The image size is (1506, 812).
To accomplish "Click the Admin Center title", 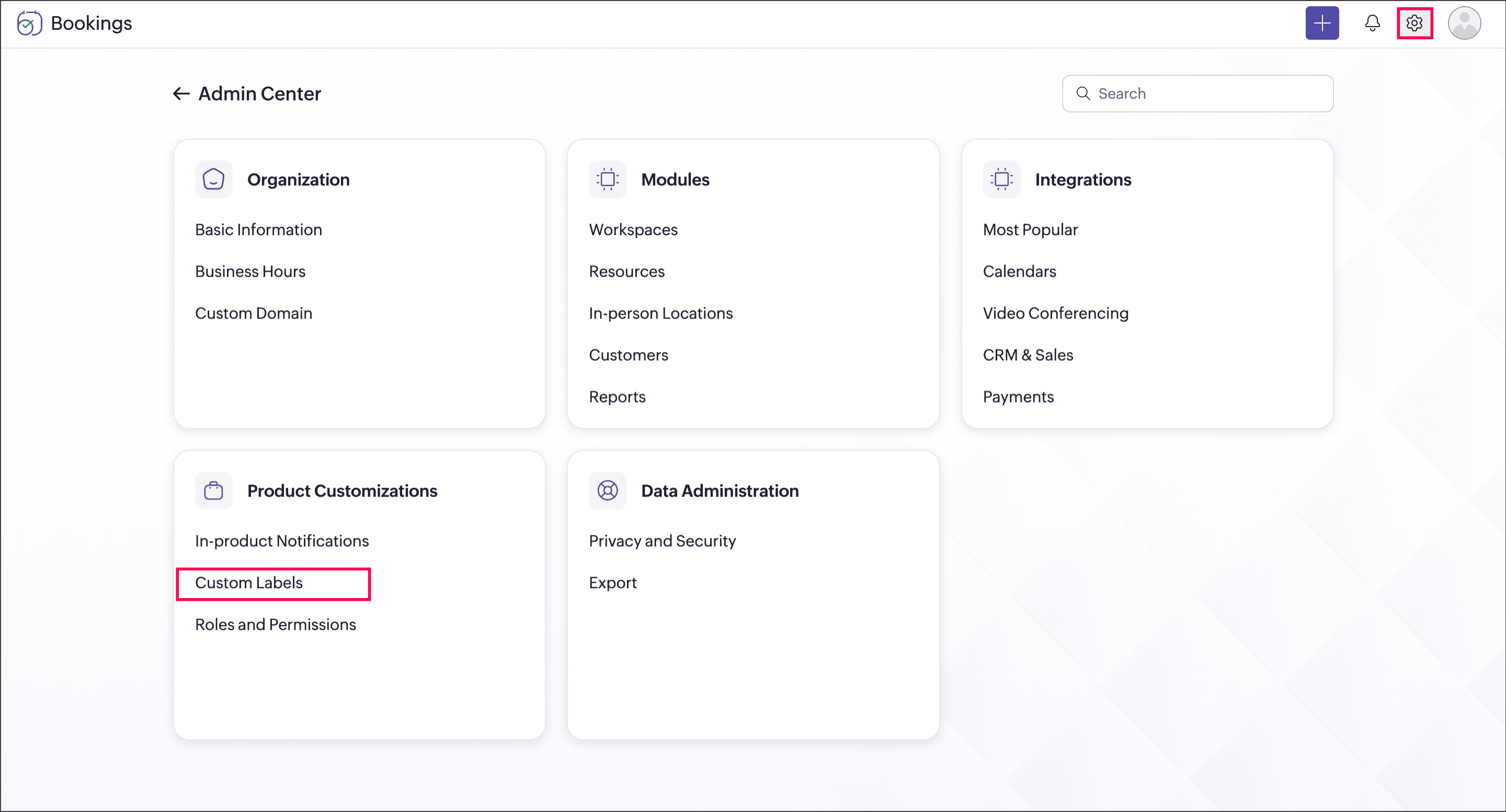I will coord(259,94).
